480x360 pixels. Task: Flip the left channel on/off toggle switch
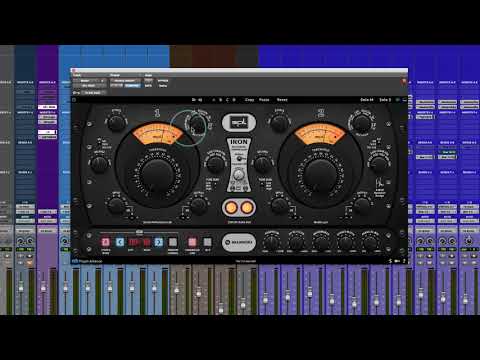[99, 142]
